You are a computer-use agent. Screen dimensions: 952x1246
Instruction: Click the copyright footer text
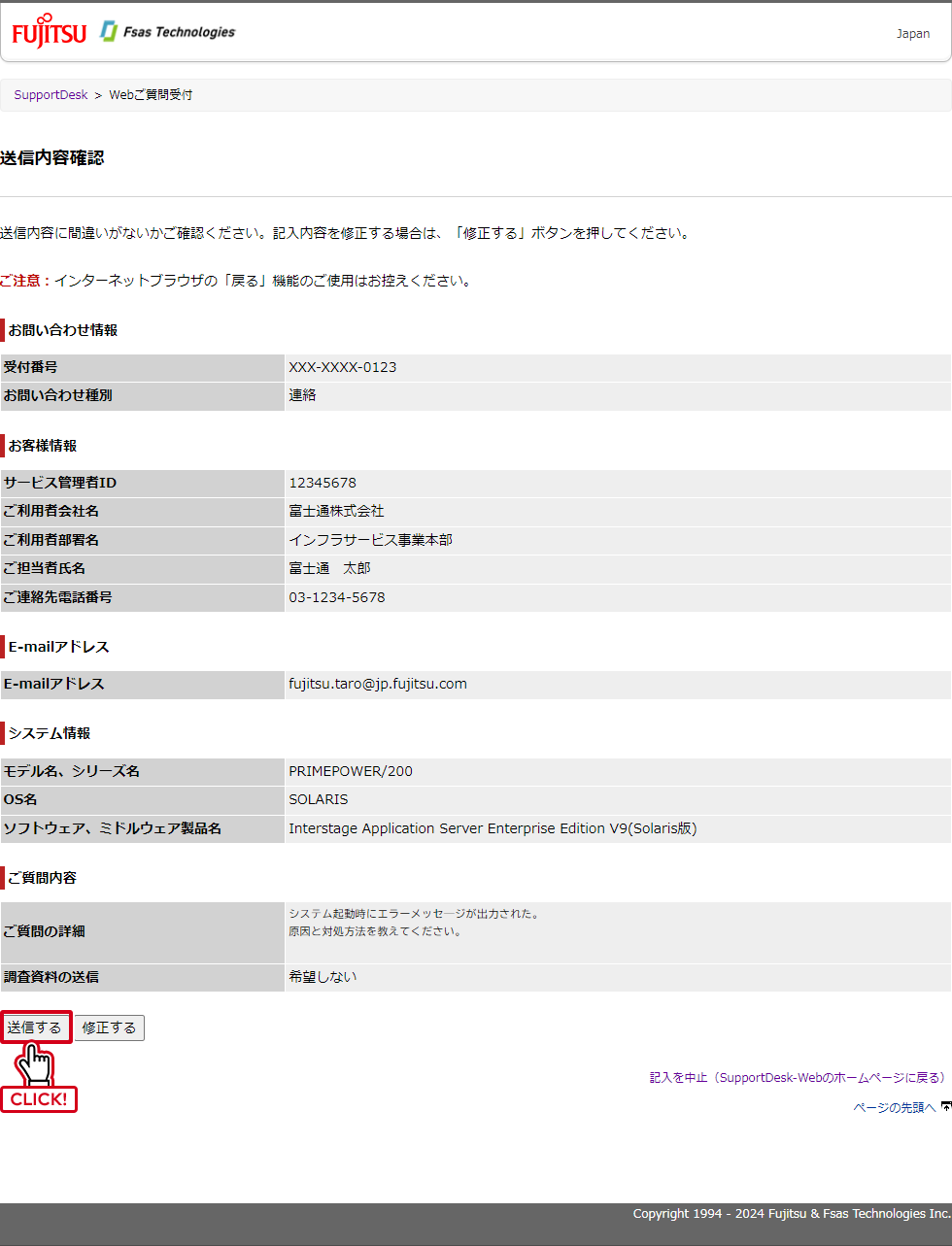792,1214
